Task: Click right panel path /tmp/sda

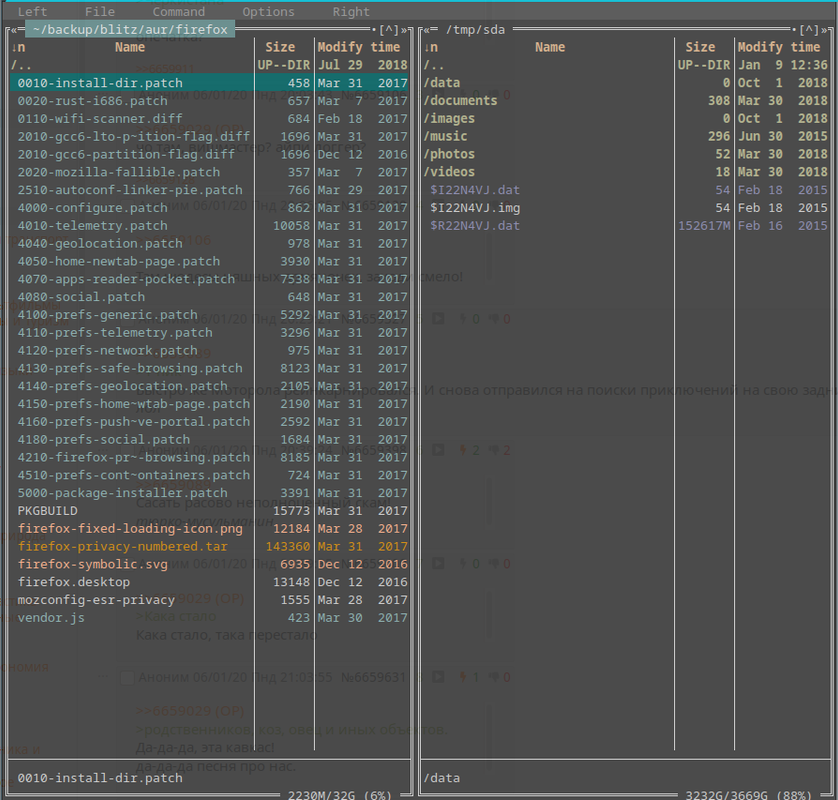Action: tap(475, 29)
